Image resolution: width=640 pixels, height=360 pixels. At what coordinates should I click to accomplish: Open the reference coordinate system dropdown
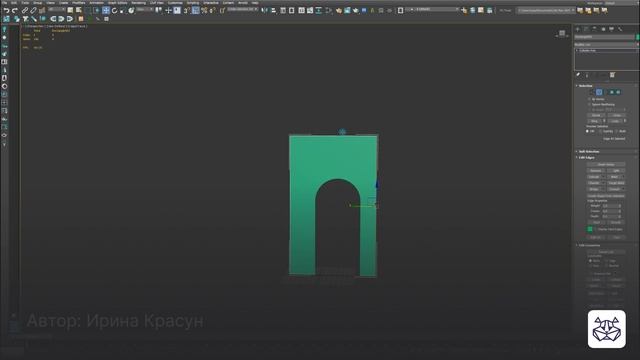[144, 9]
